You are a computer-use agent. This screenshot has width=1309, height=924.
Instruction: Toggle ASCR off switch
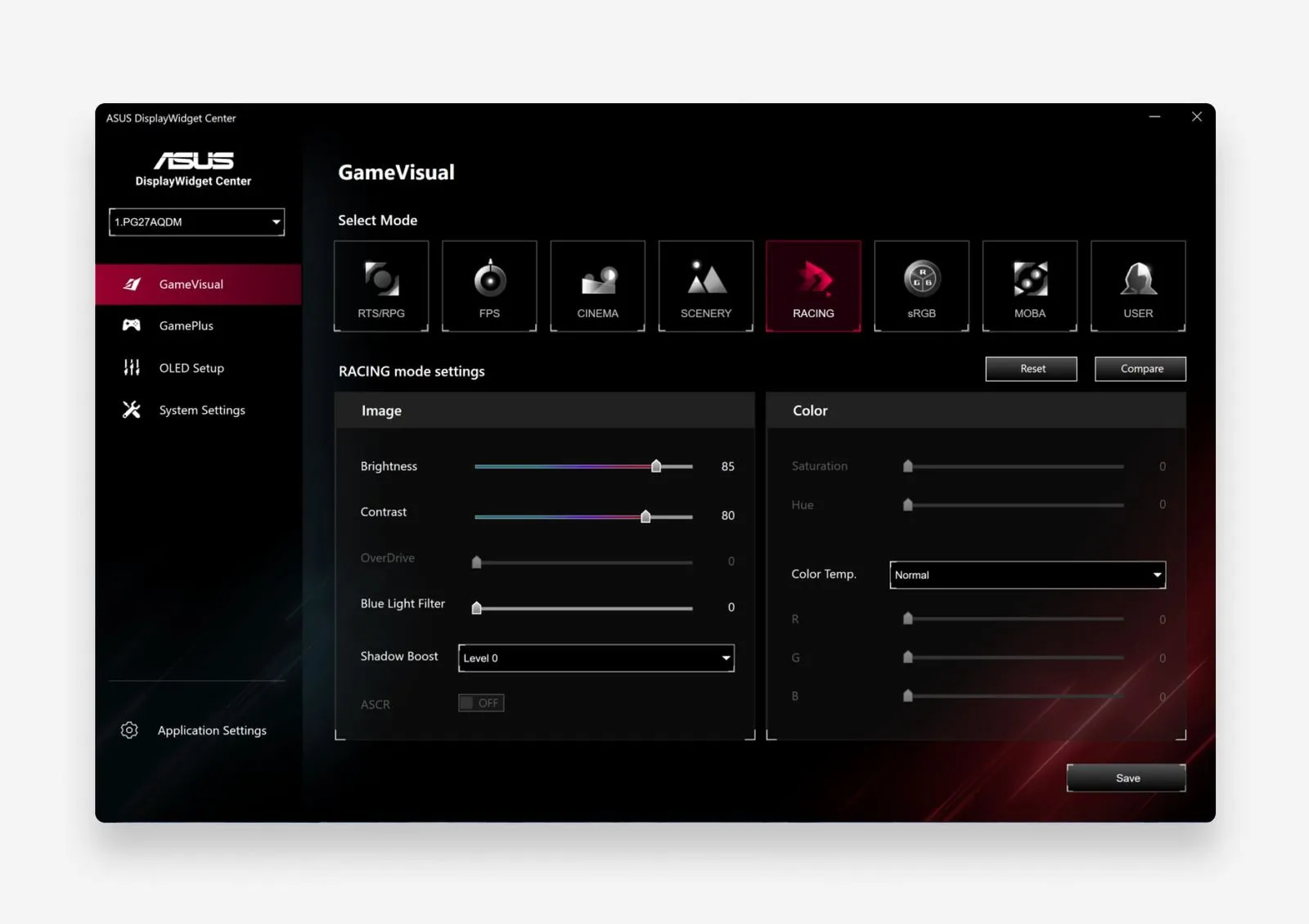[x=481, y=702]
